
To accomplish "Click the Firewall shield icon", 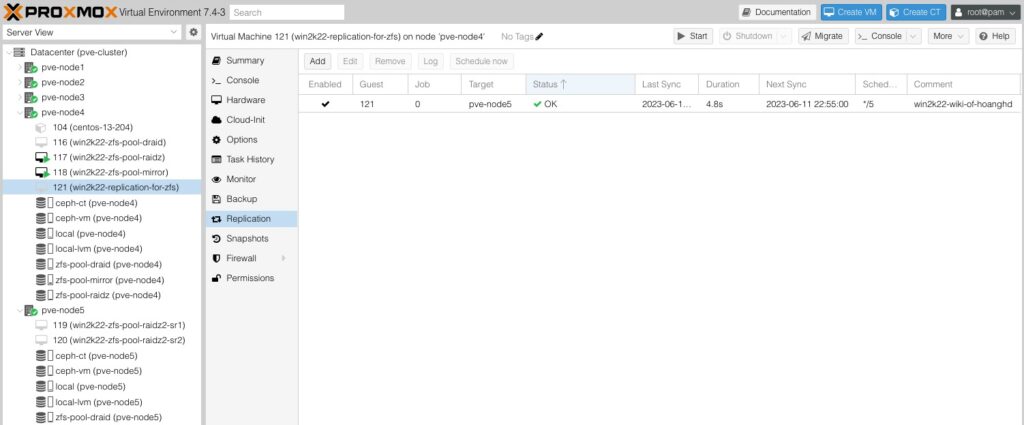I will 216,259.
